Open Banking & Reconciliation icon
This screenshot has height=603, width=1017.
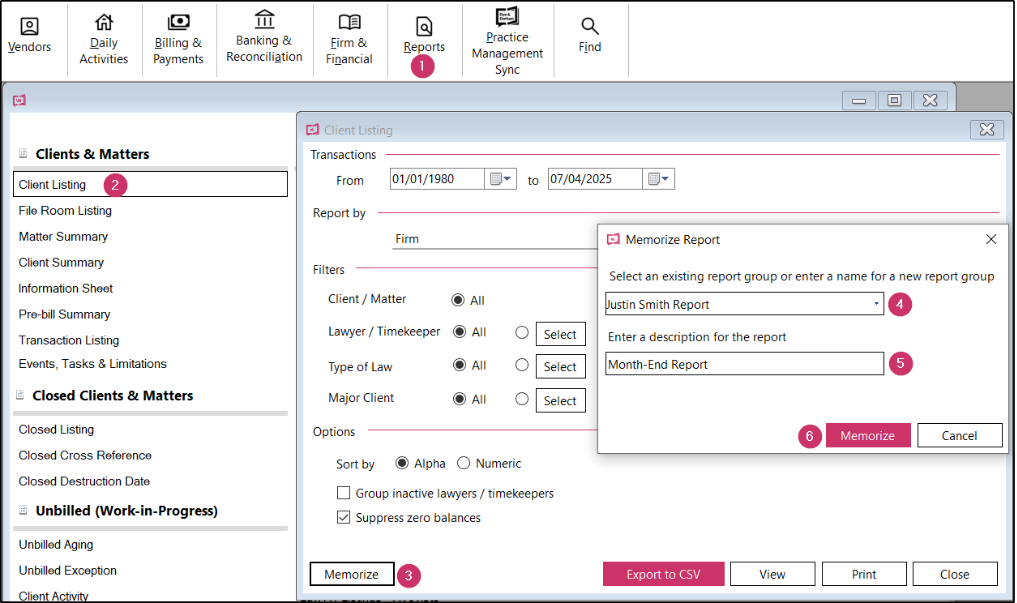[x=264, y=19]
